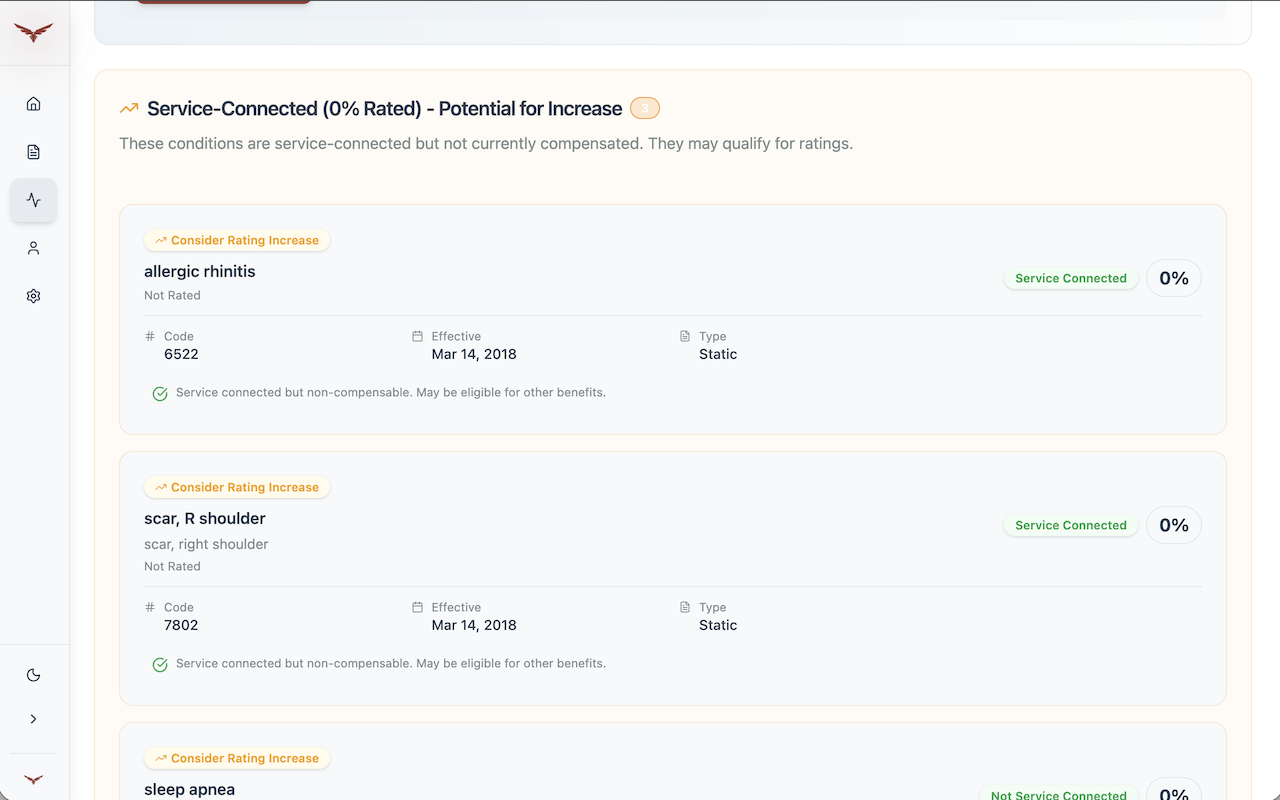
Task: Select the activity pulse icon in sidebar
Action: 33,200
